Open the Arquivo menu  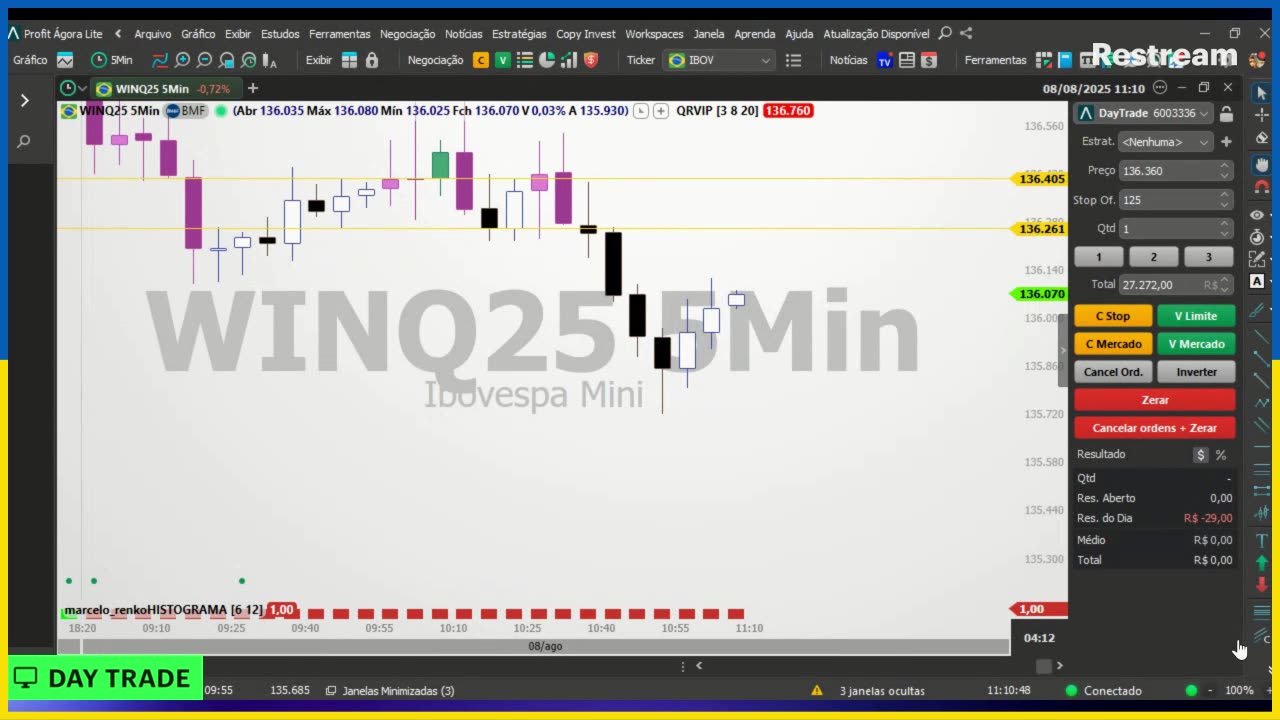pyautogui.click(x=153, y=33)
